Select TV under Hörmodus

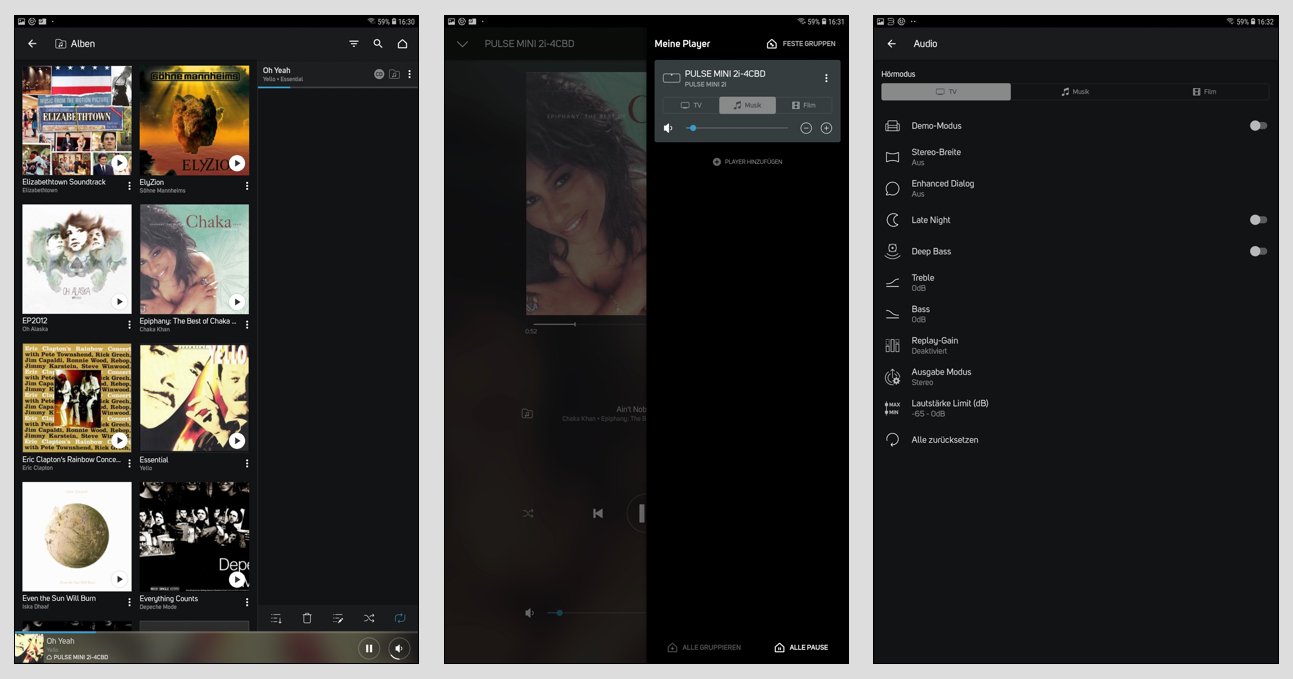click(x=946, y=92)
